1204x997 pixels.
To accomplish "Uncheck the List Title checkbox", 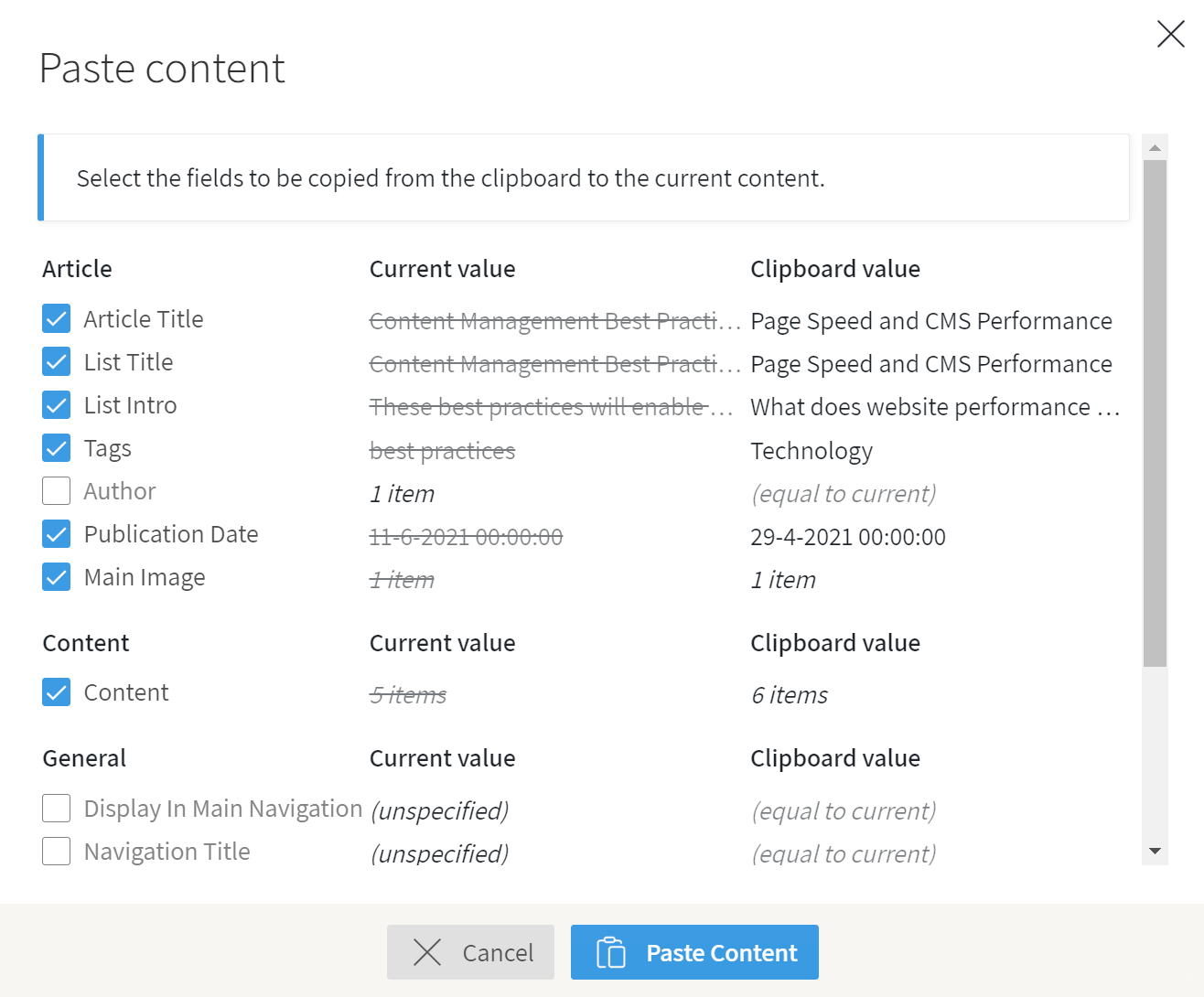I will coord(57,362).
